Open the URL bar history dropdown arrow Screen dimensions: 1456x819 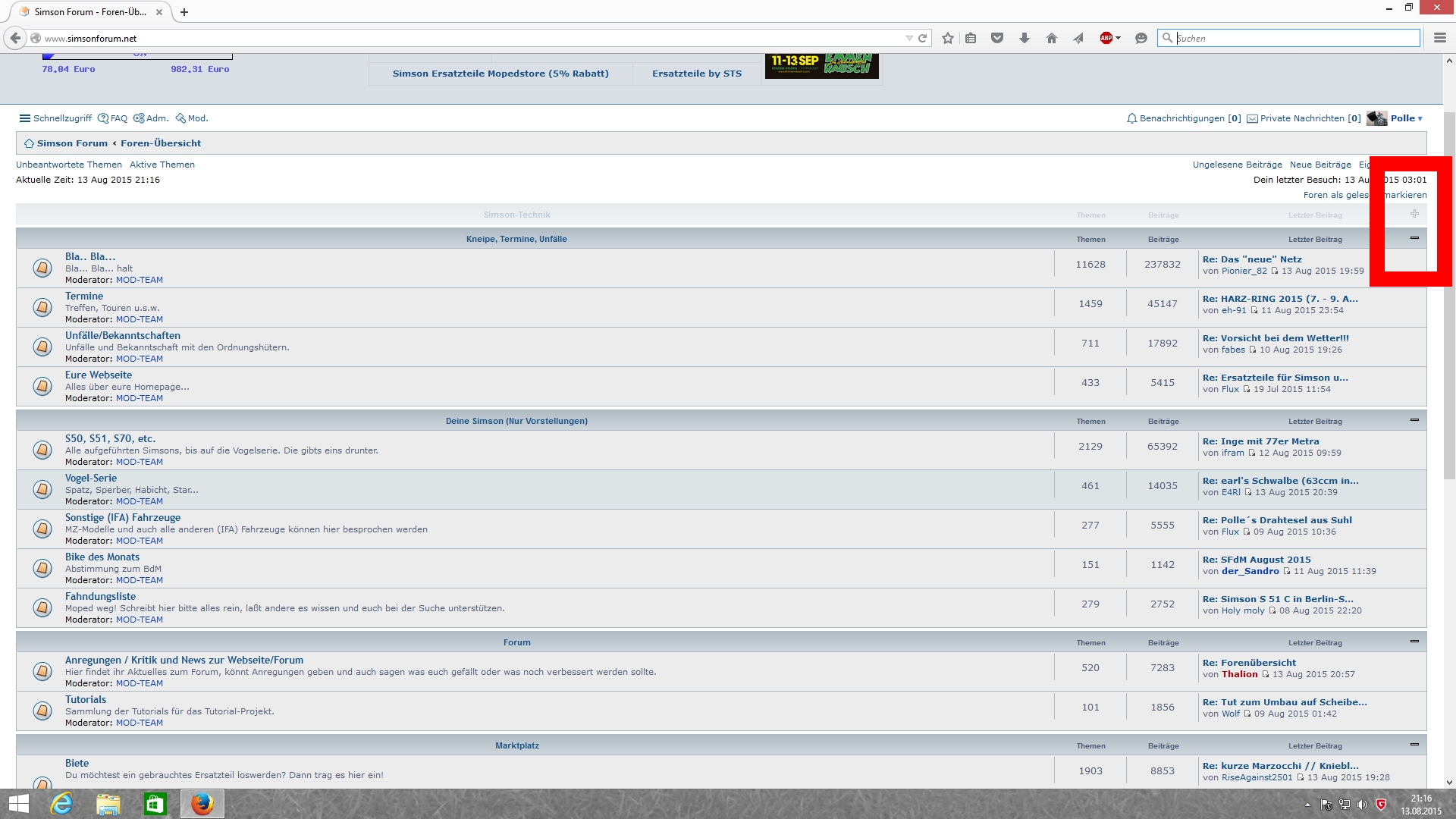[x=908, y=38]
